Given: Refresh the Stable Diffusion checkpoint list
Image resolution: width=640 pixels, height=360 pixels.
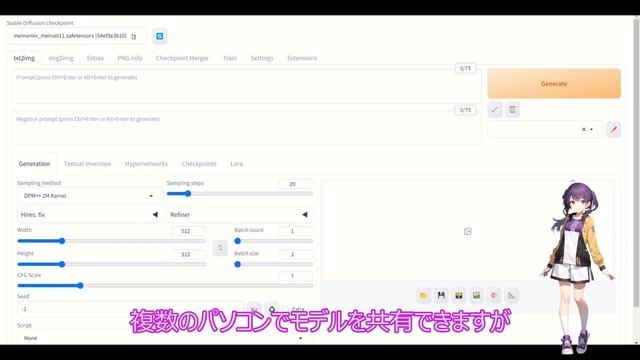Looking at the screenshot, I should 160,36.
